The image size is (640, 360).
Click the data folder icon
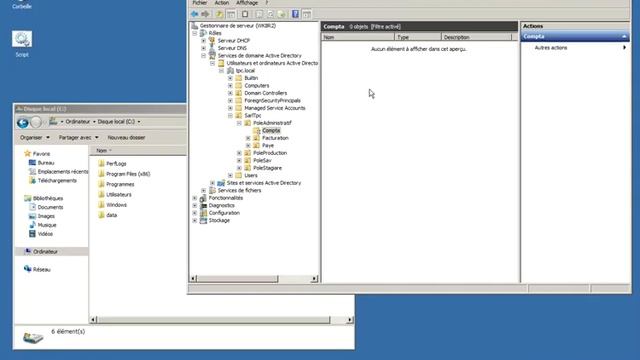(x=101, y=215)
